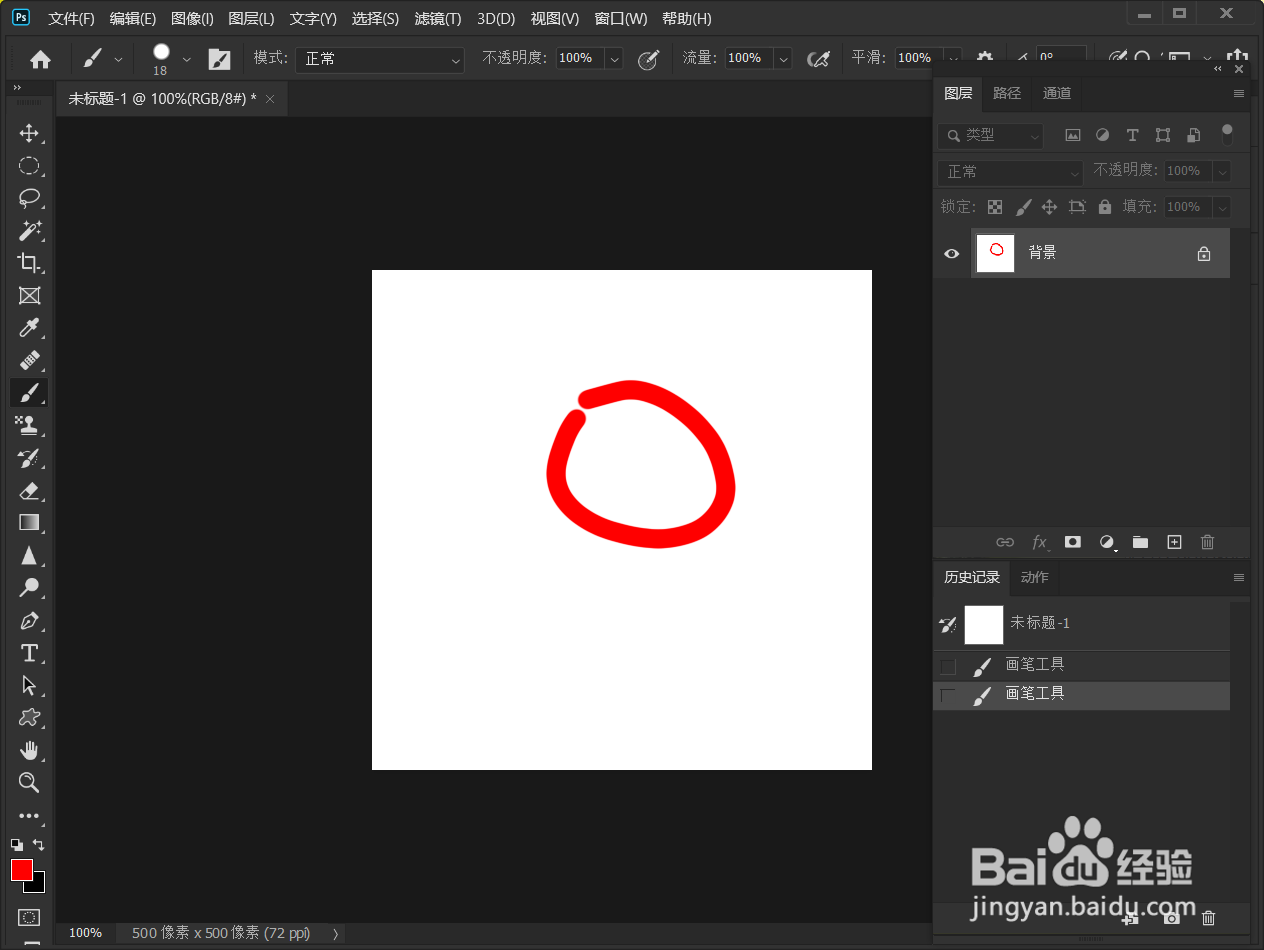The height and width of the screenshot is (950, 1264).
Task: Select the Custom Shape tool
Action: [29, 717]
